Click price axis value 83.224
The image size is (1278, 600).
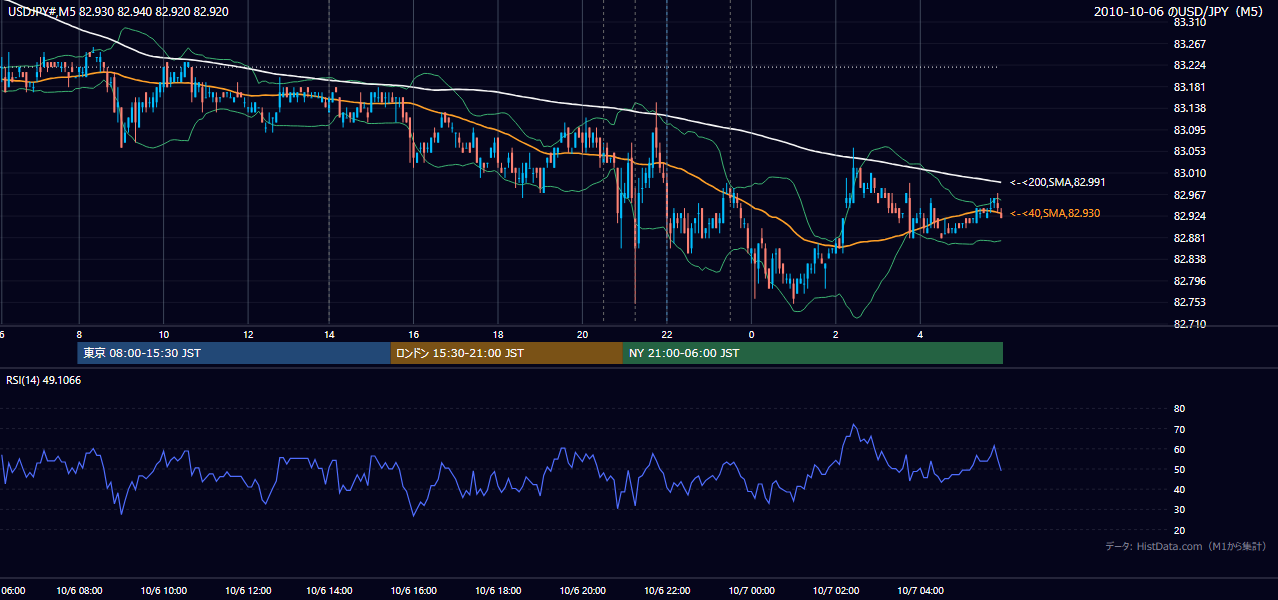(x=1188, y=65)
